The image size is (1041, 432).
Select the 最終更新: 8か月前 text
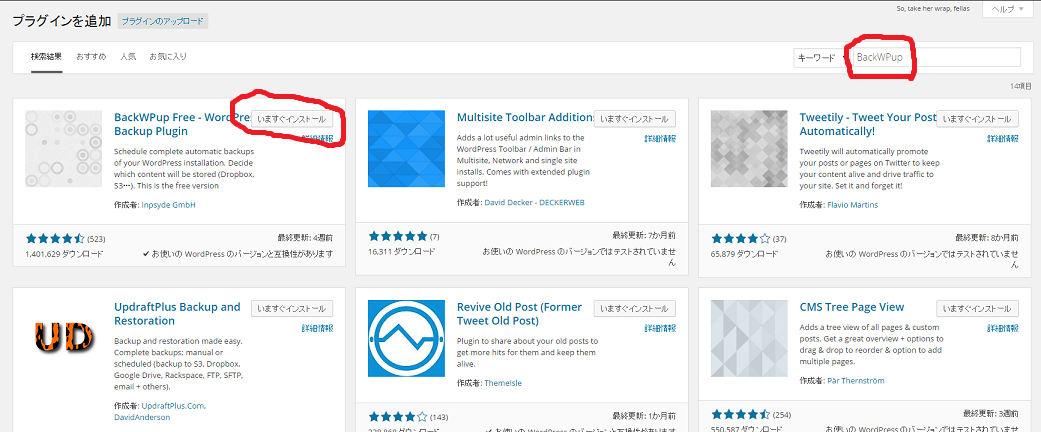pos(987,238)
